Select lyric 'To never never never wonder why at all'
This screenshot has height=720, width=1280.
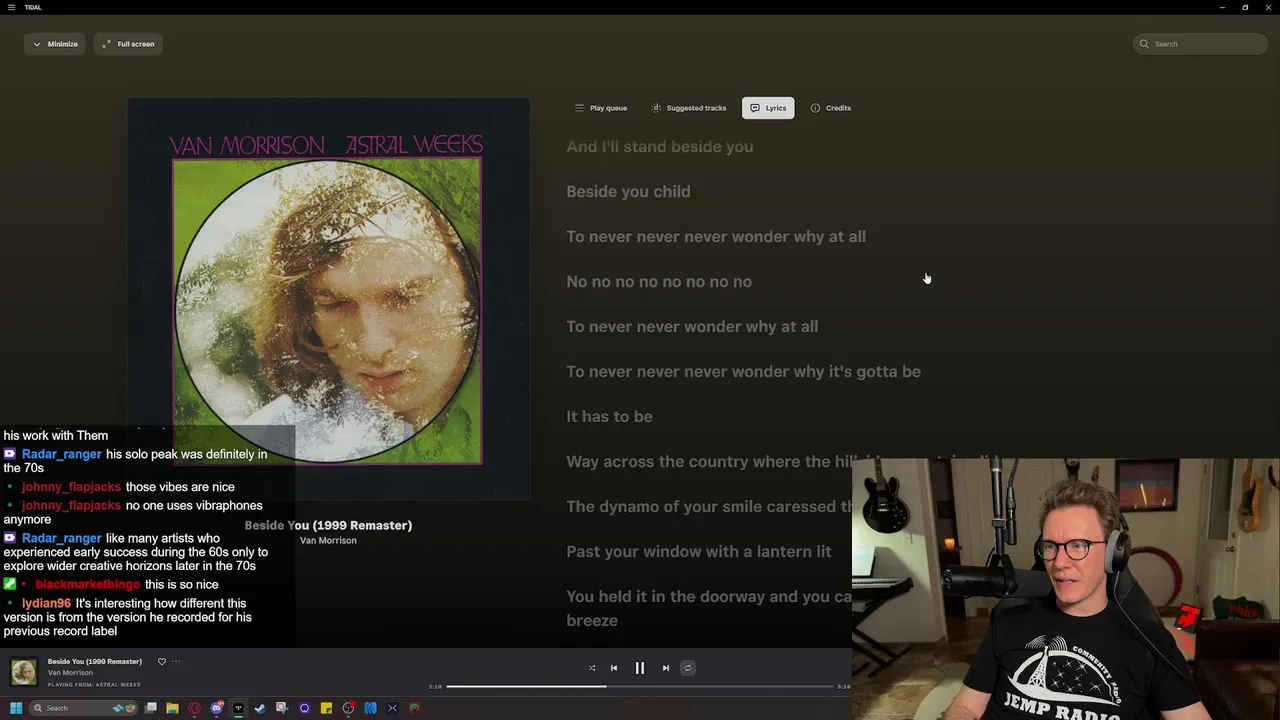pyautogui.click(x=716, y=236)
